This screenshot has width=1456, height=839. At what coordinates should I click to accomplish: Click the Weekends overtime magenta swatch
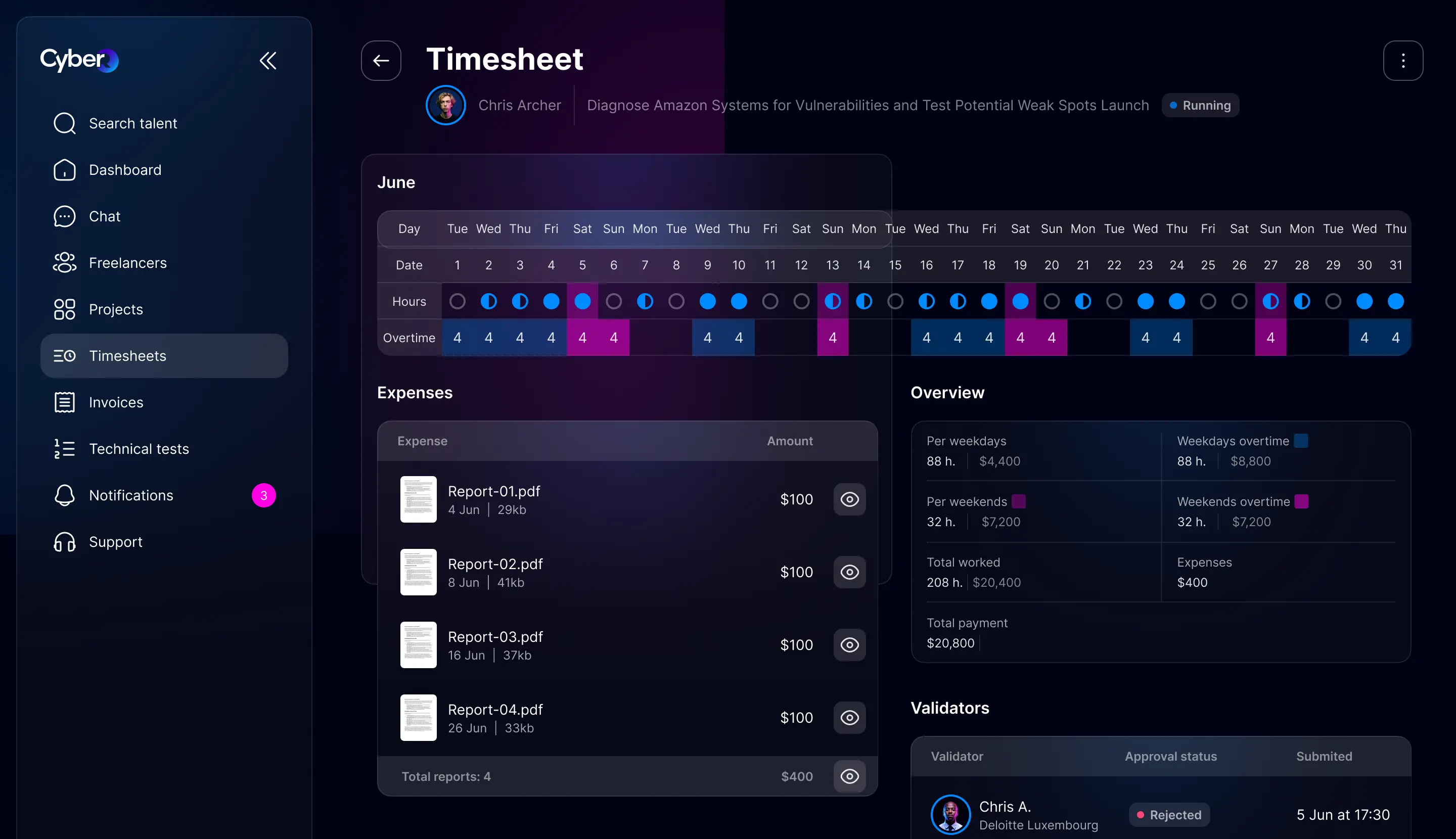pyautogui.click(x=1301, y=501)
